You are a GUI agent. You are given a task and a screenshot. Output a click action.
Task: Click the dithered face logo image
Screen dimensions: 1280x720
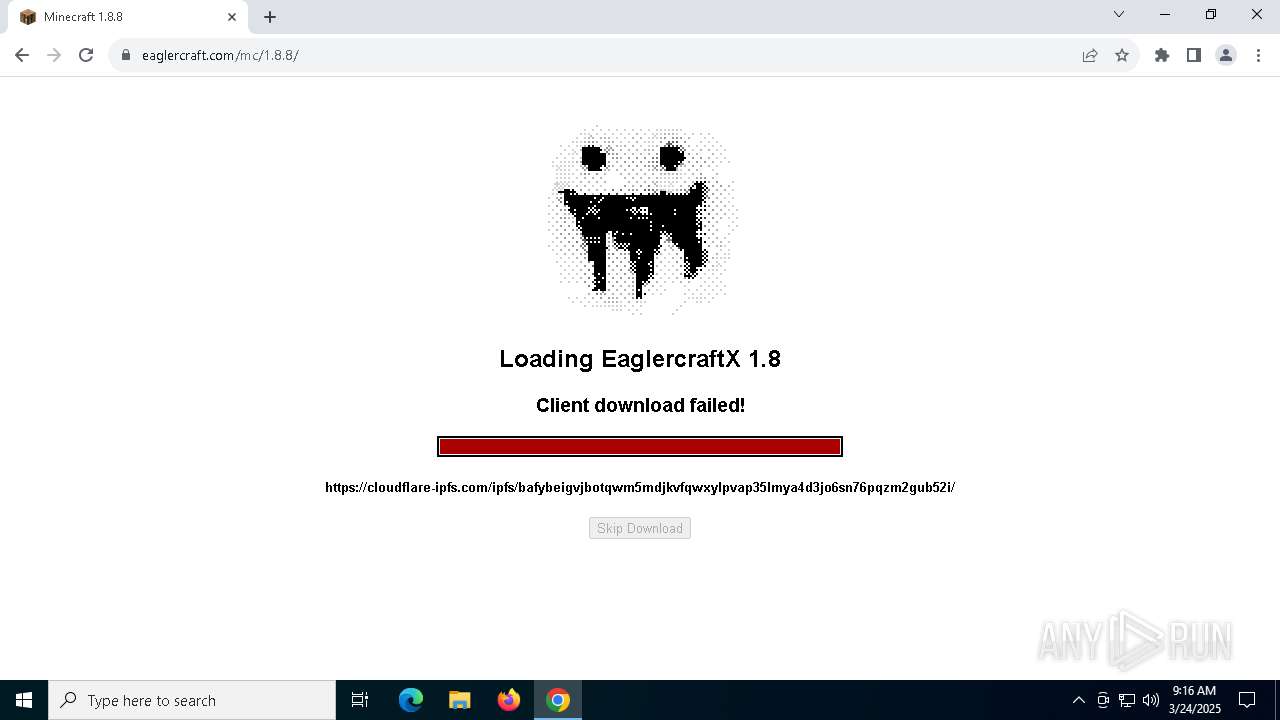[642, 219]
